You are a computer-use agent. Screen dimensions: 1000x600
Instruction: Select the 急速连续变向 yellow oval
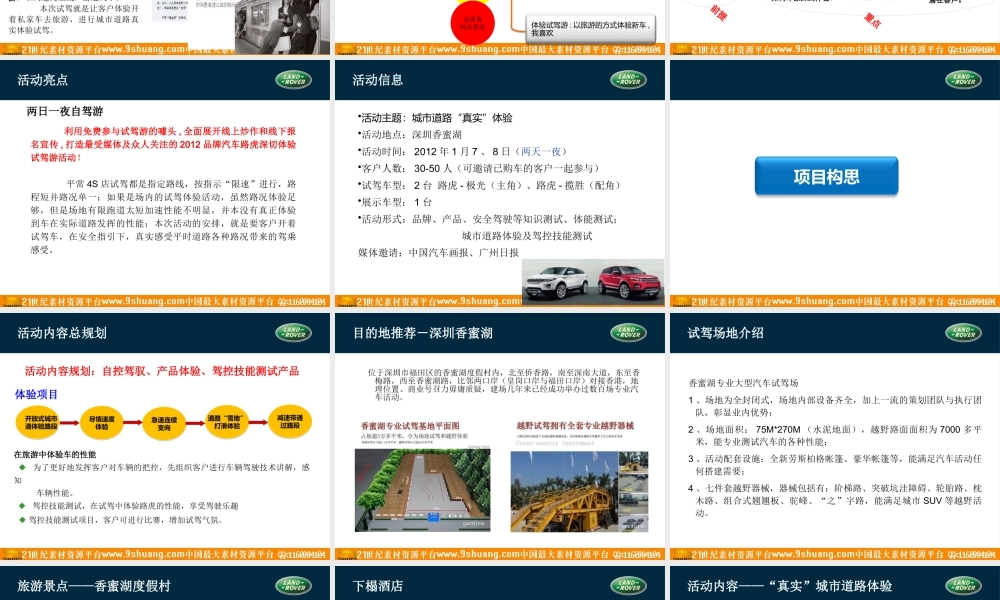tap(164, 423)
